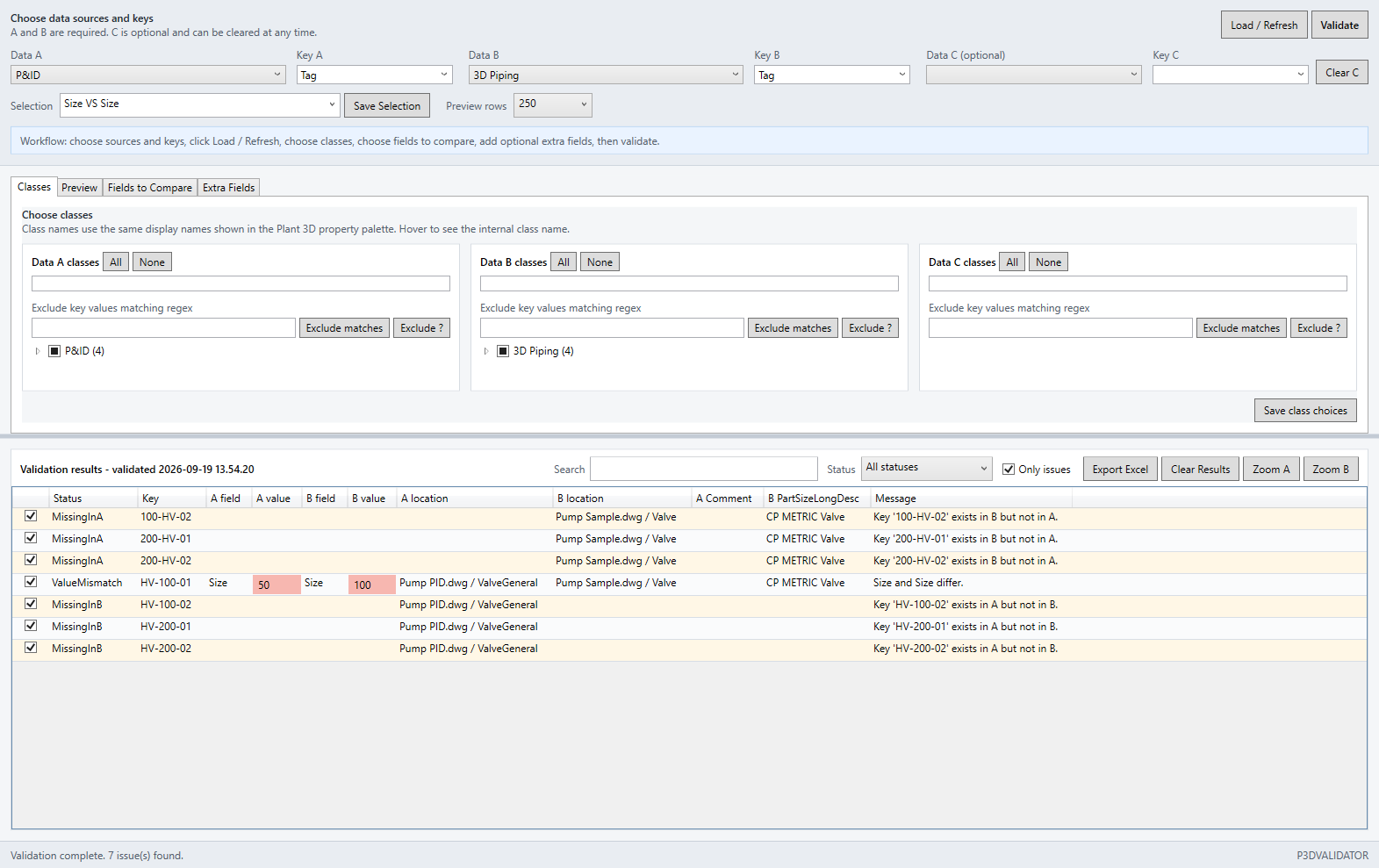Image resolution: width=1379 pixels, height=868 pixels.
Task: Open the Status filter dropdown
Action: tap(927, 468)
